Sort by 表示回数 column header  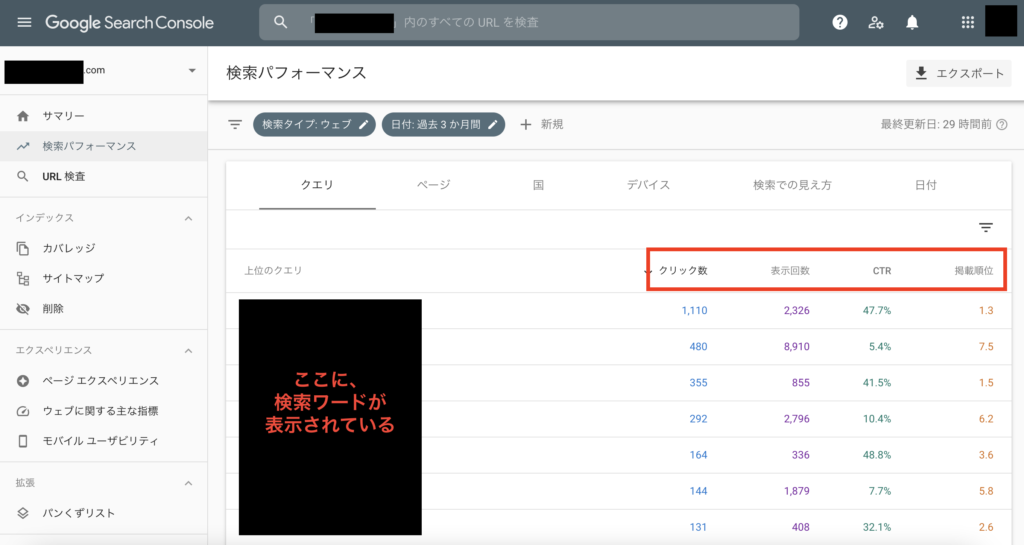point(790,270)
